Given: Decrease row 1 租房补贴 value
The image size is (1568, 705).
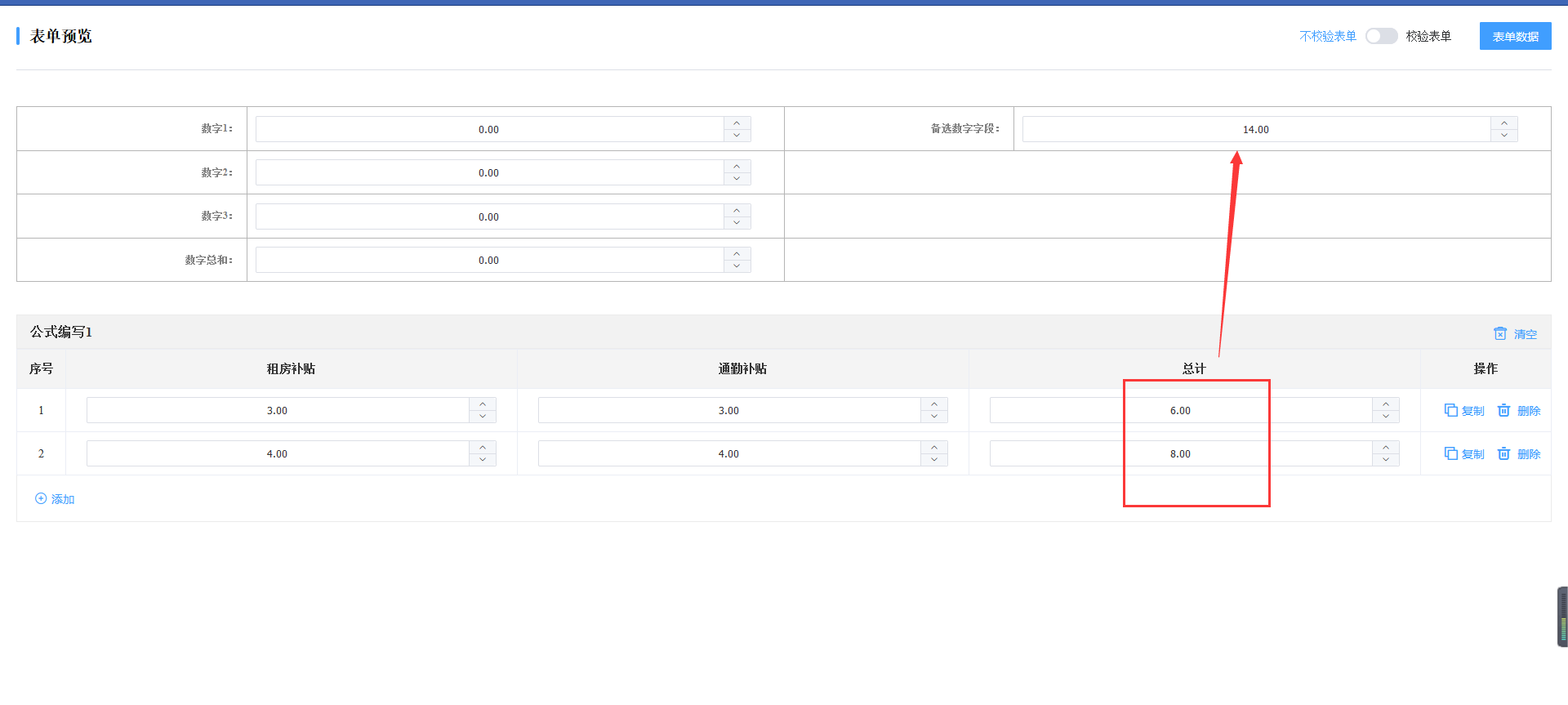Looking at the screenshot, I should coord(483,417).
